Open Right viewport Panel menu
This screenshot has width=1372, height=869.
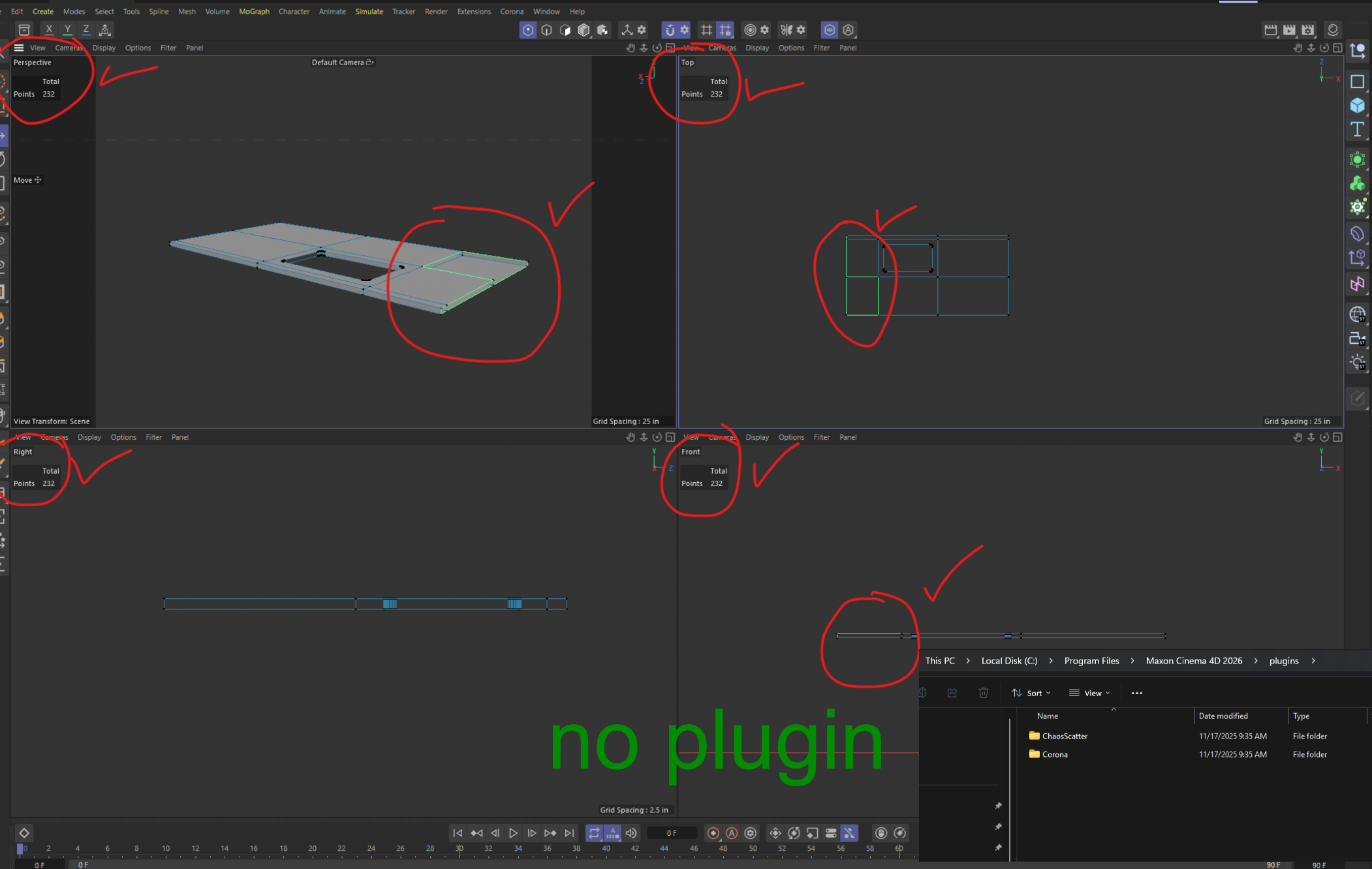pyautogui.click(x=180, y=437)
